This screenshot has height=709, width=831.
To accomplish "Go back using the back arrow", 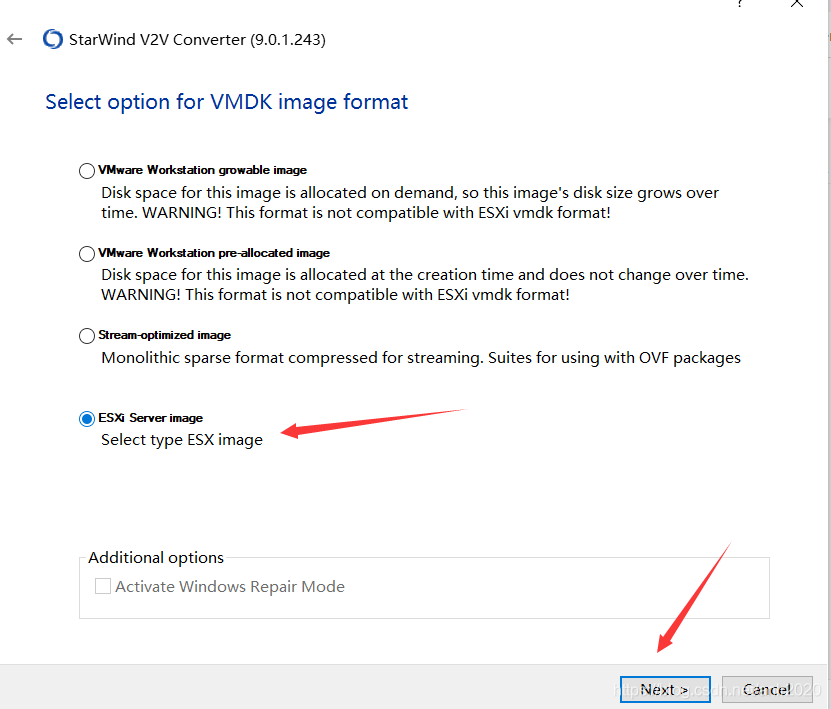I will 14,39.
